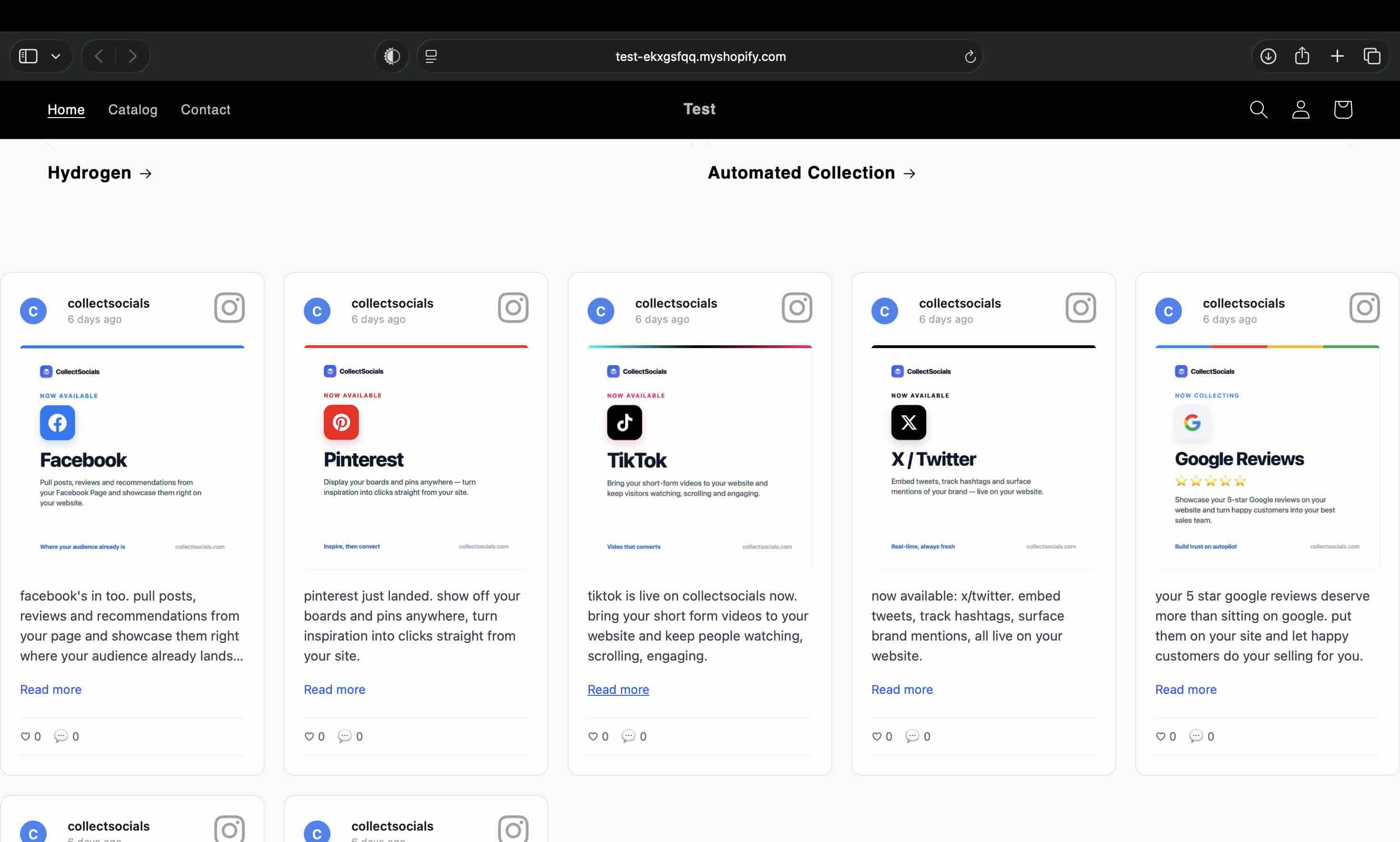
Task: Click Read more on the TikTok post
Action: pyautogui.click(x=618, y=690)
